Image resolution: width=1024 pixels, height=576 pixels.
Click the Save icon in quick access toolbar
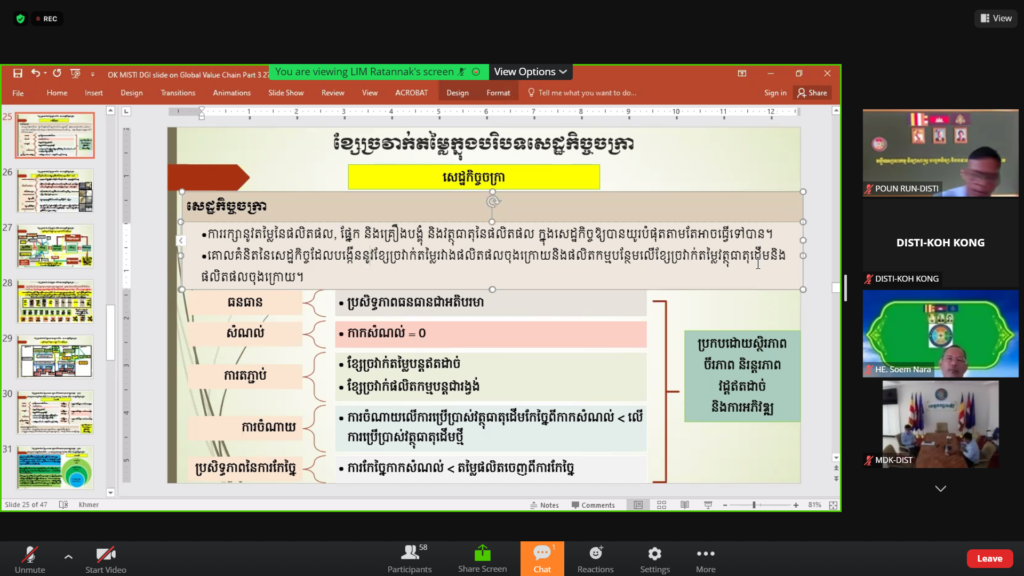pos(18,73)
